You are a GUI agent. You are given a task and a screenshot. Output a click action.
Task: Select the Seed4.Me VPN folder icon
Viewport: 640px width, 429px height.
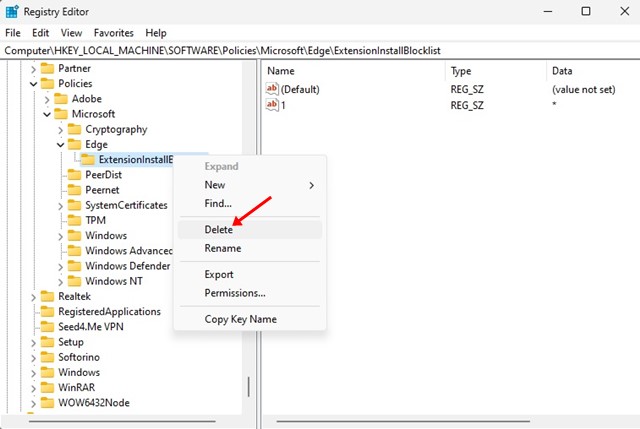(47, 327)
